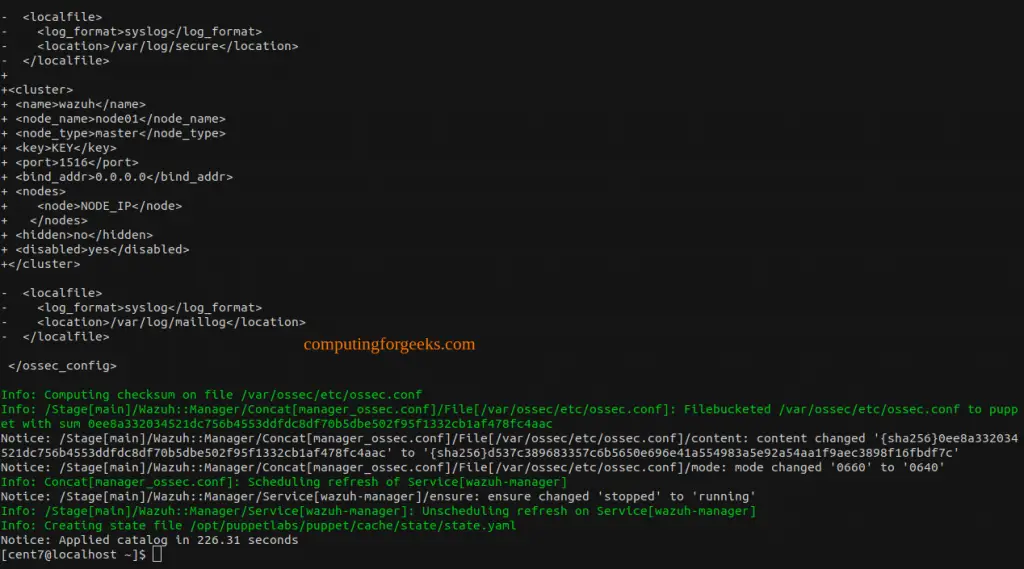Click 'Info: Creating state file' line
1024x569 pixels.
[x=258, y=525]
